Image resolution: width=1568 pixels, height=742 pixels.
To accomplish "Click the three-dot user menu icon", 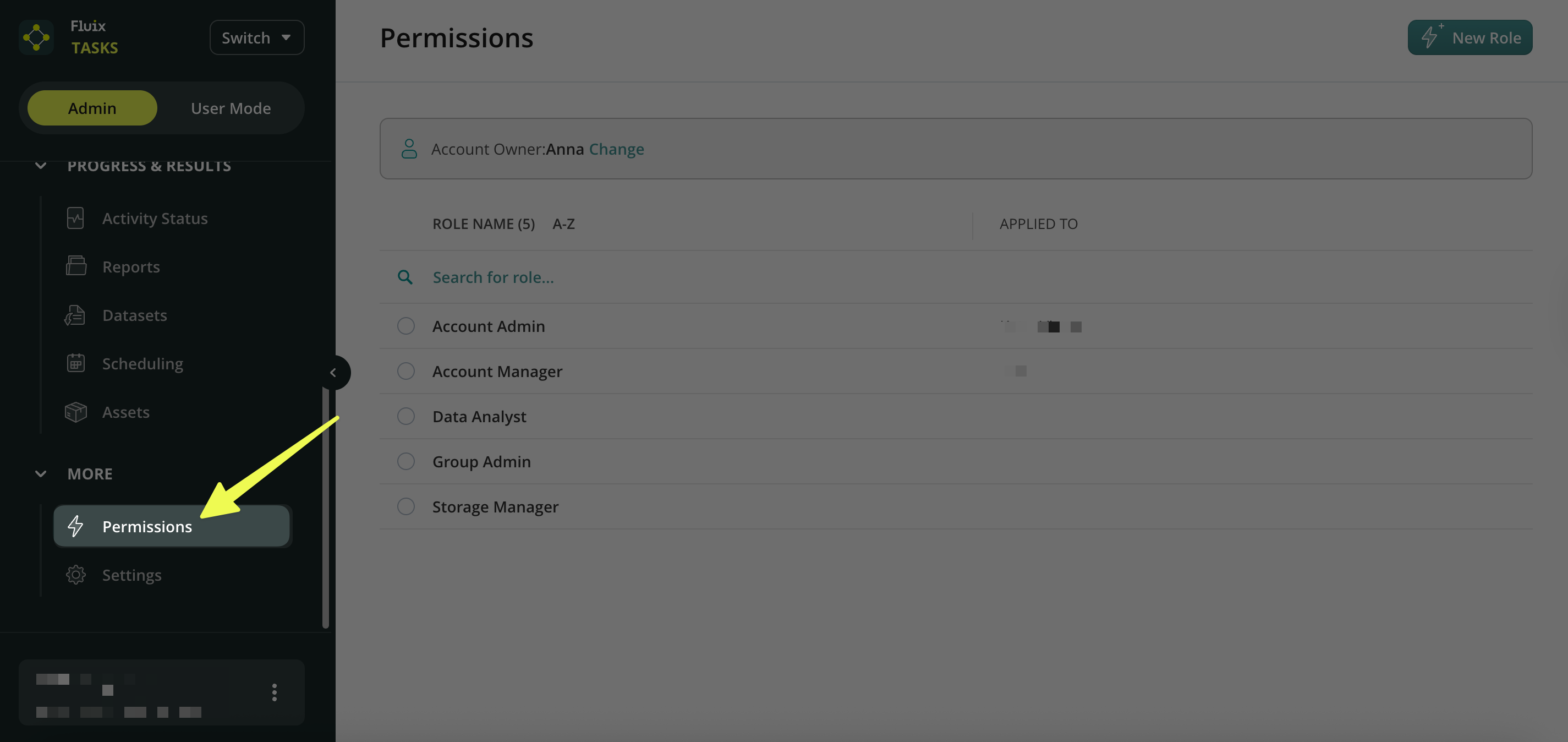I will click(274, 692).
